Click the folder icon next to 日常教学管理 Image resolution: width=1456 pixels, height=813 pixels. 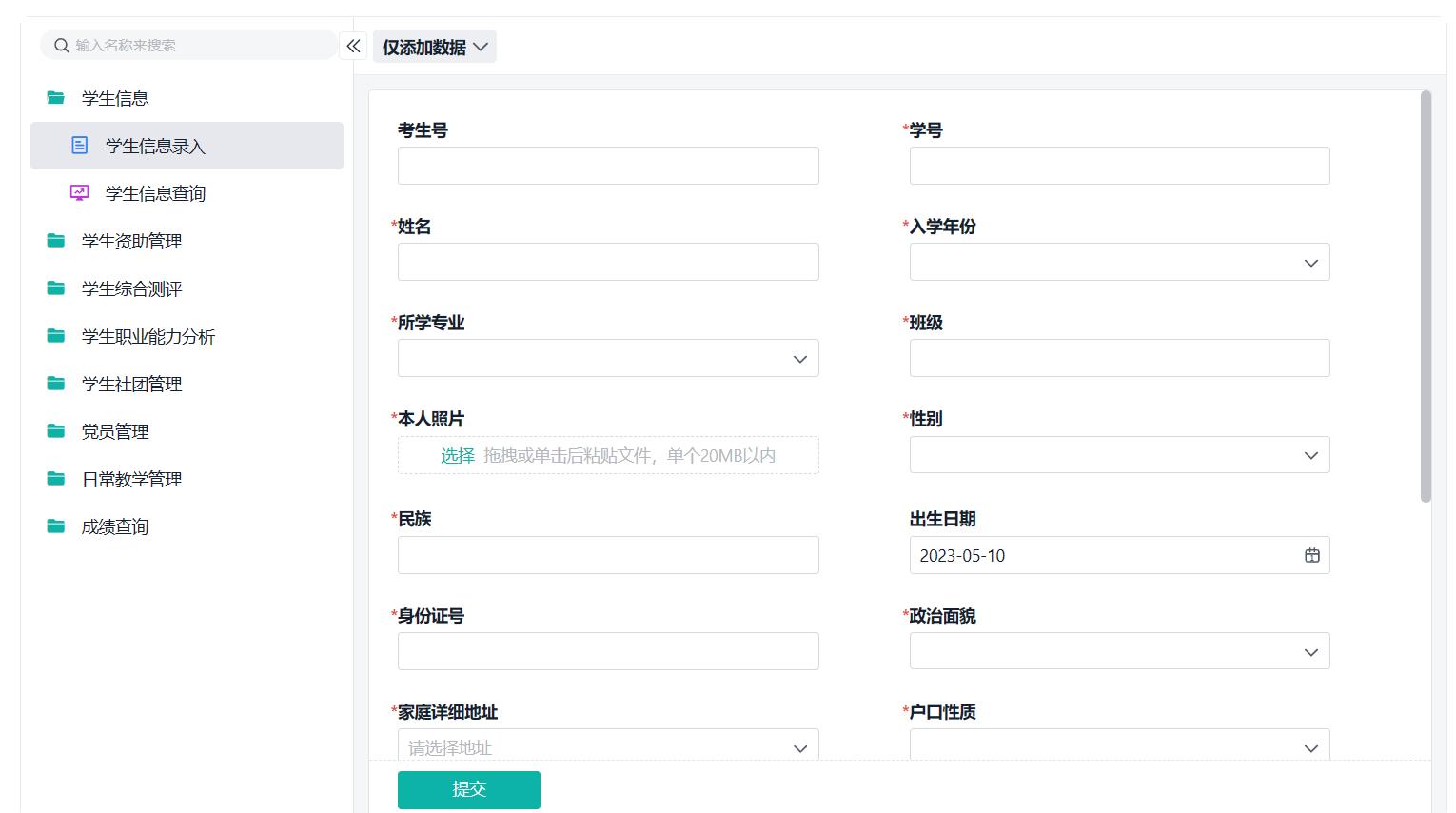pos(55,478)
